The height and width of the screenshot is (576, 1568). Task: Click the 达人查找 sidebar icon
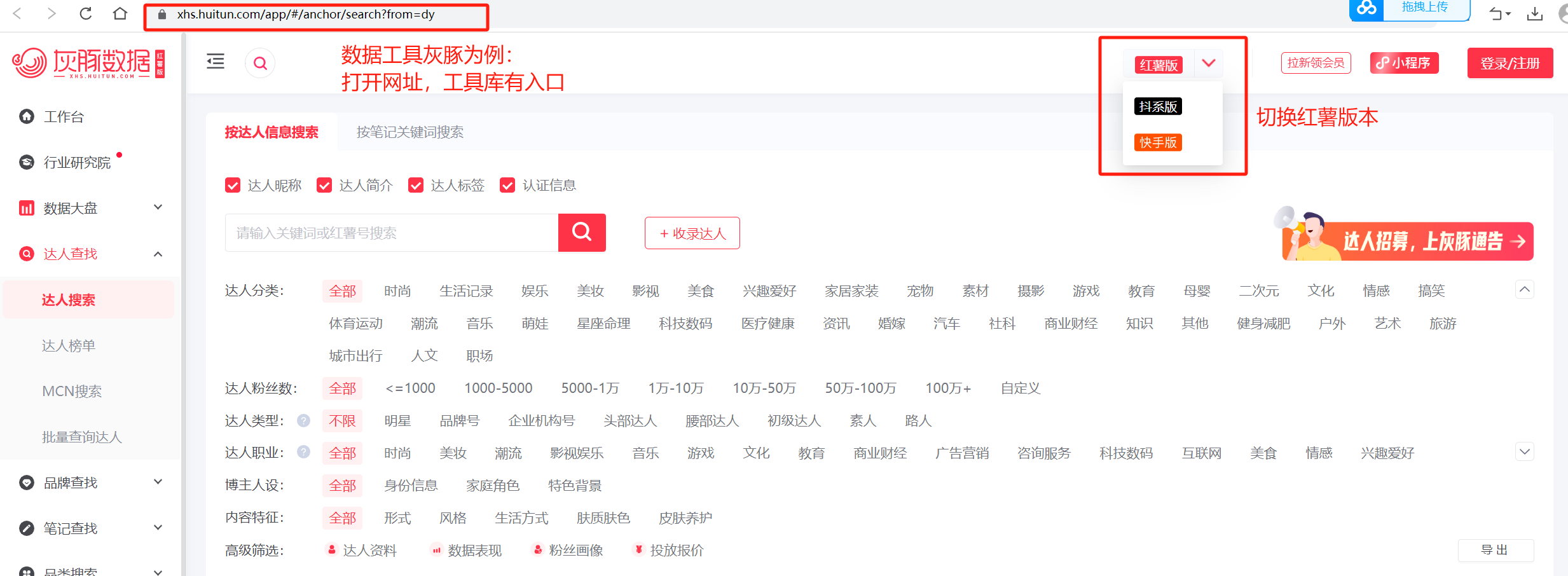click(x=27, y=254)
